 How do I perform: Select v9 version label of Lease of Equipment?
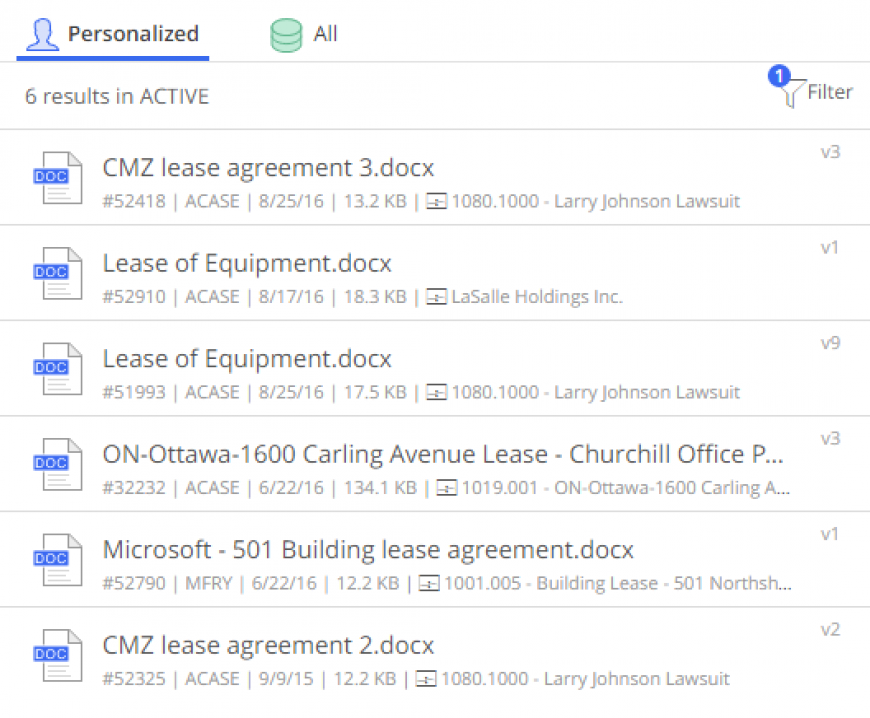point(830,343)
